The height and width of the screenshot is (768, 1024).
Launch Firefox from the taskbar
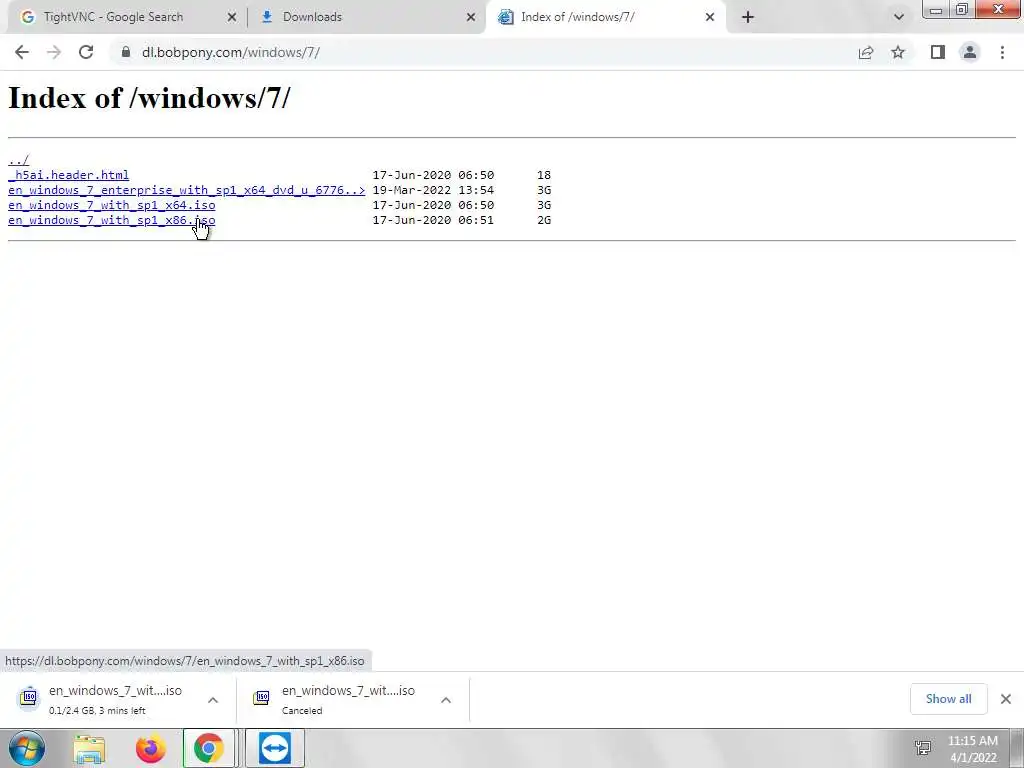point(150,748)
